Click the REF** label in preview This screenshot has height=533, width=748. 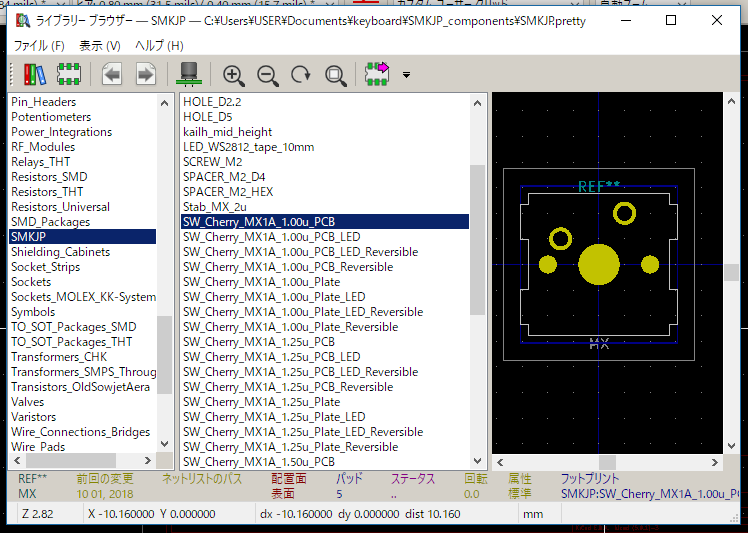point(599,186)
